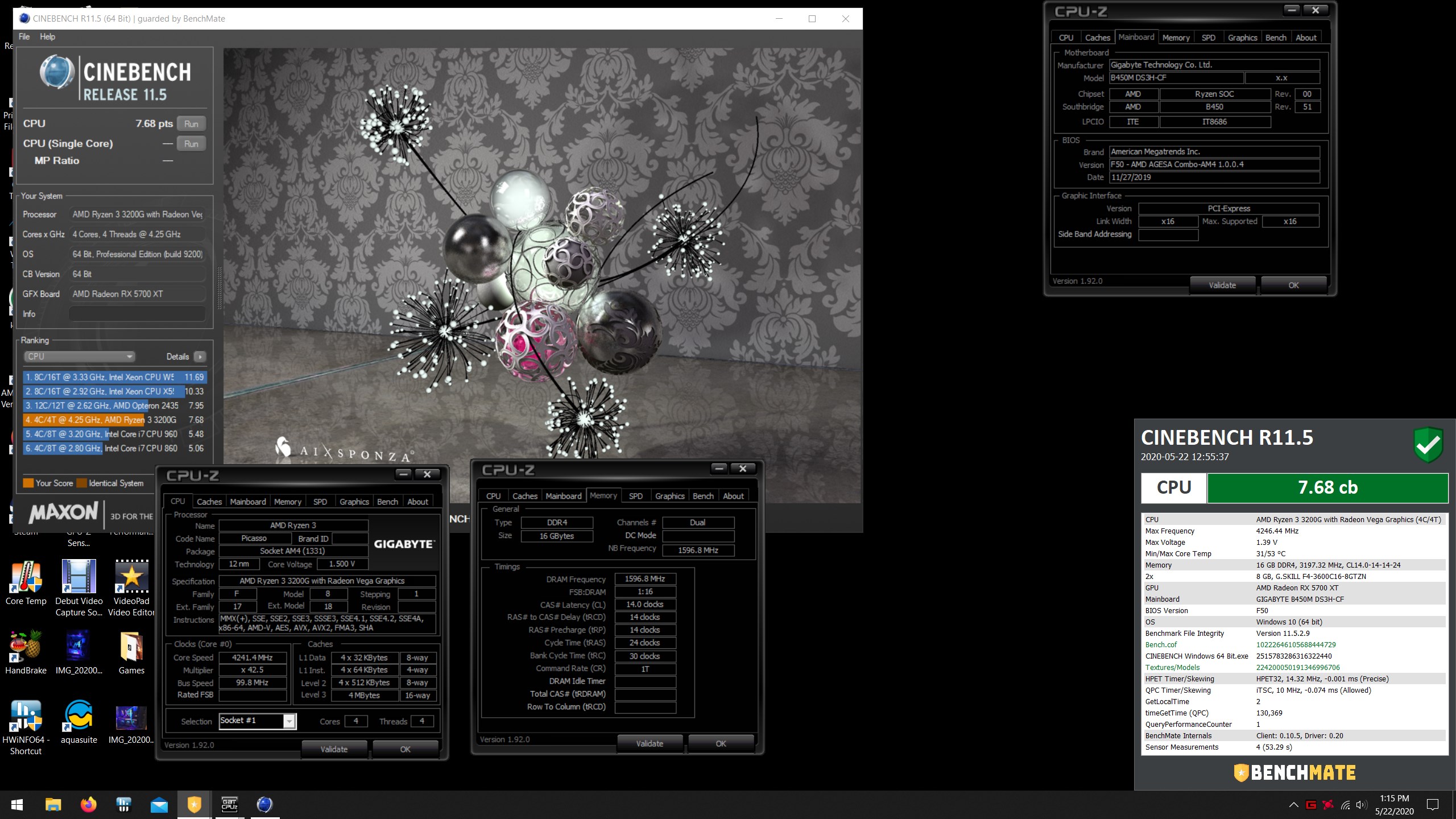
Task: Click the green 7.68 cb score bar
Action: coord(1327,487)
